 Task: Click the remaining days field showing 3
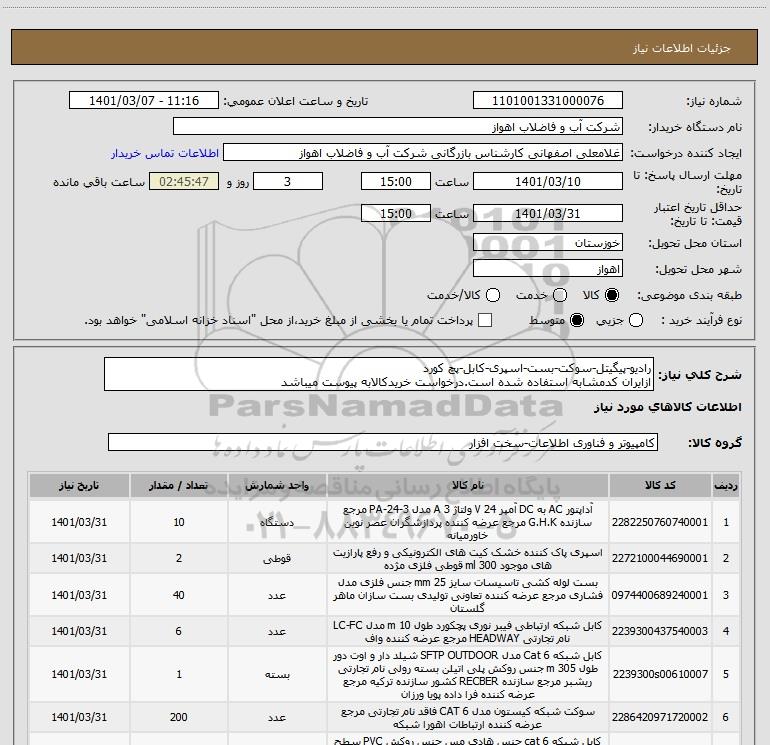click(288, 181)
